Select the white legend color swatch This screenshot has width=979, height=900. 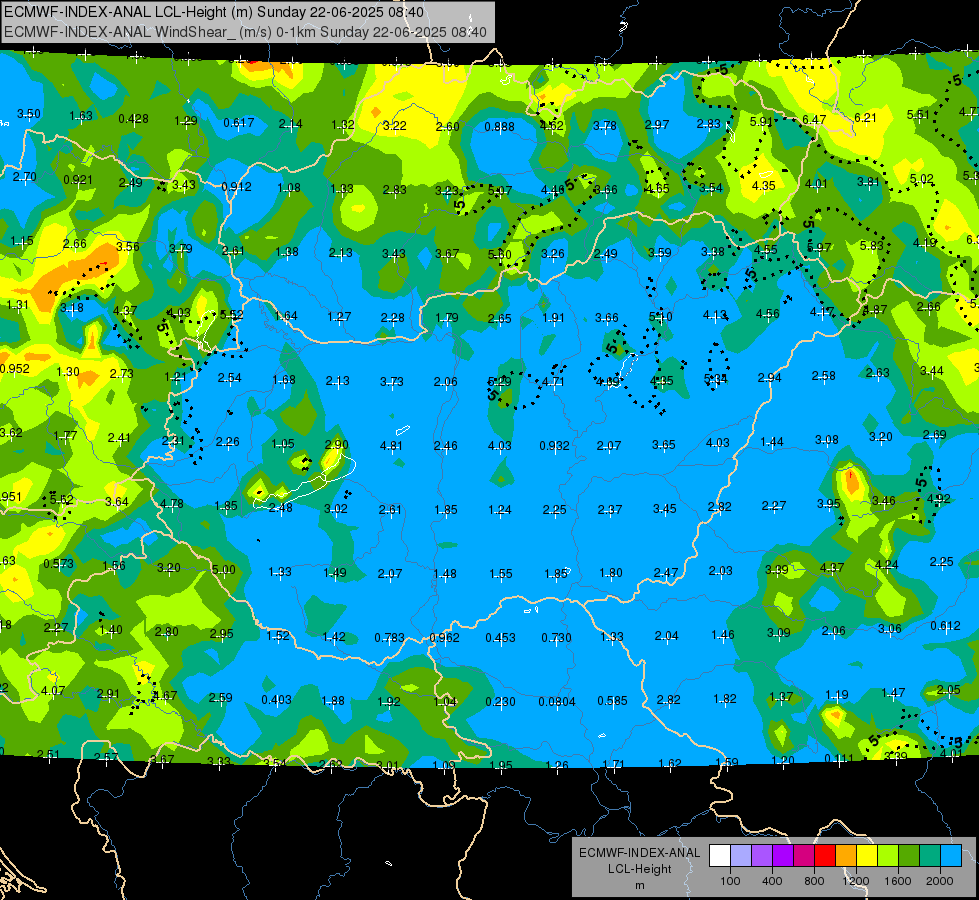click(x=720, y=856)
